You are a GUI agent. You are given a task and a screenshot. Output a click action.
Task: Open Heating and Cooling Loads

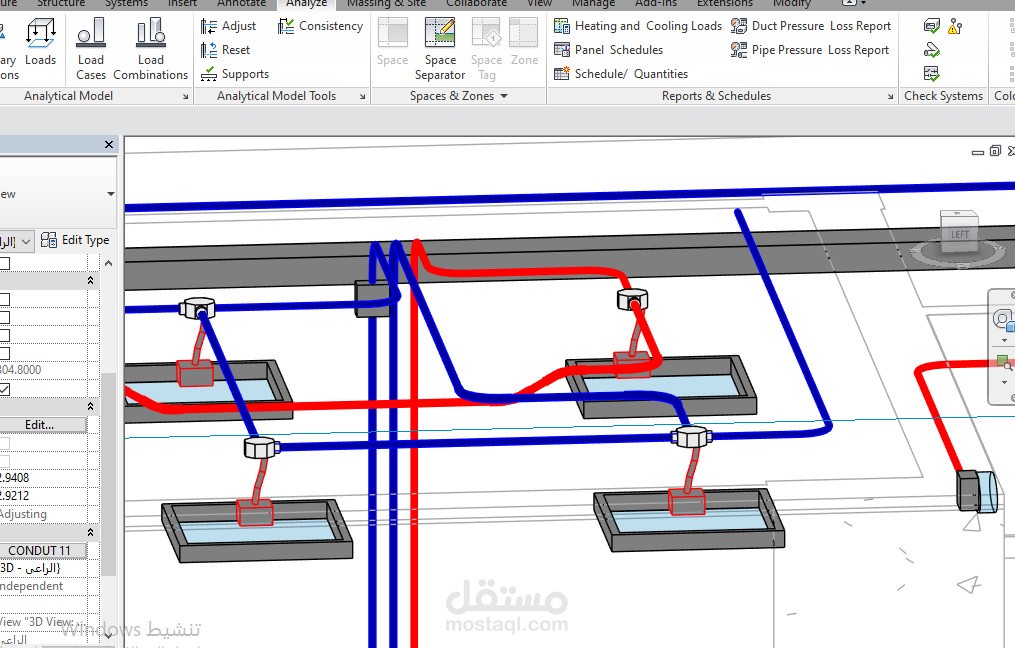(x=638, y=26)
